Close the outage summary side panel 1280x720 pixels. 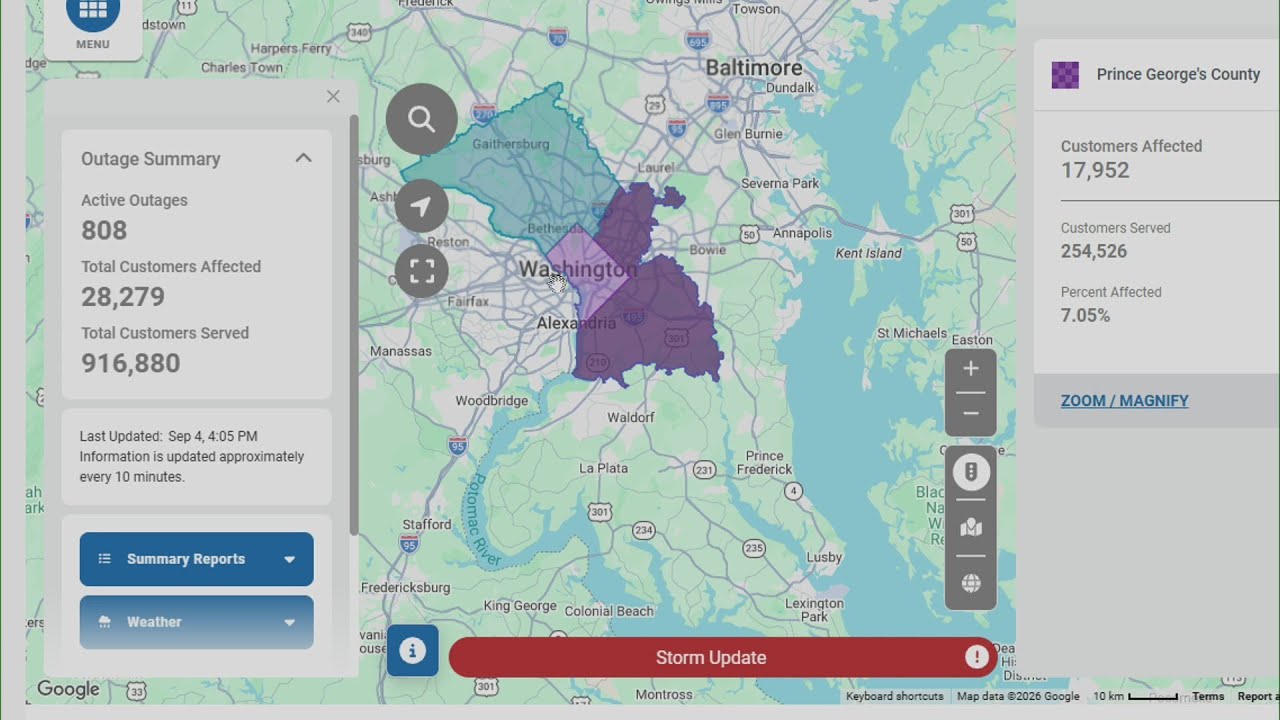333,96
